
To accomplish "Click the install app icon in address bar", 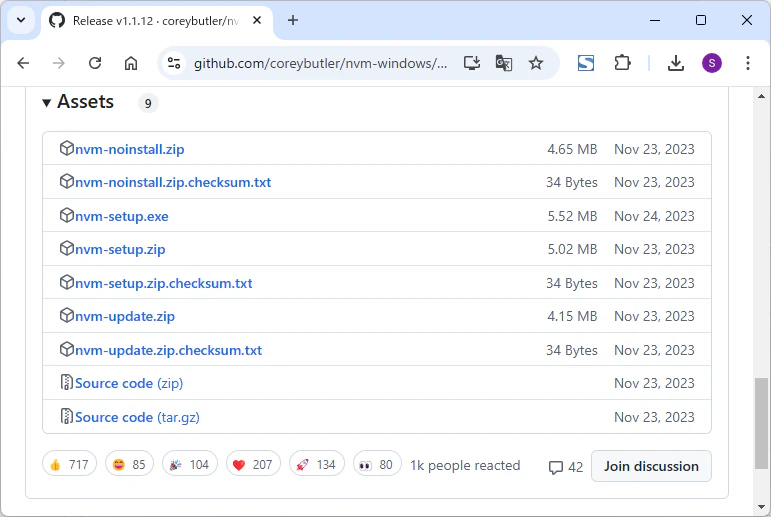I will [472, 63].
